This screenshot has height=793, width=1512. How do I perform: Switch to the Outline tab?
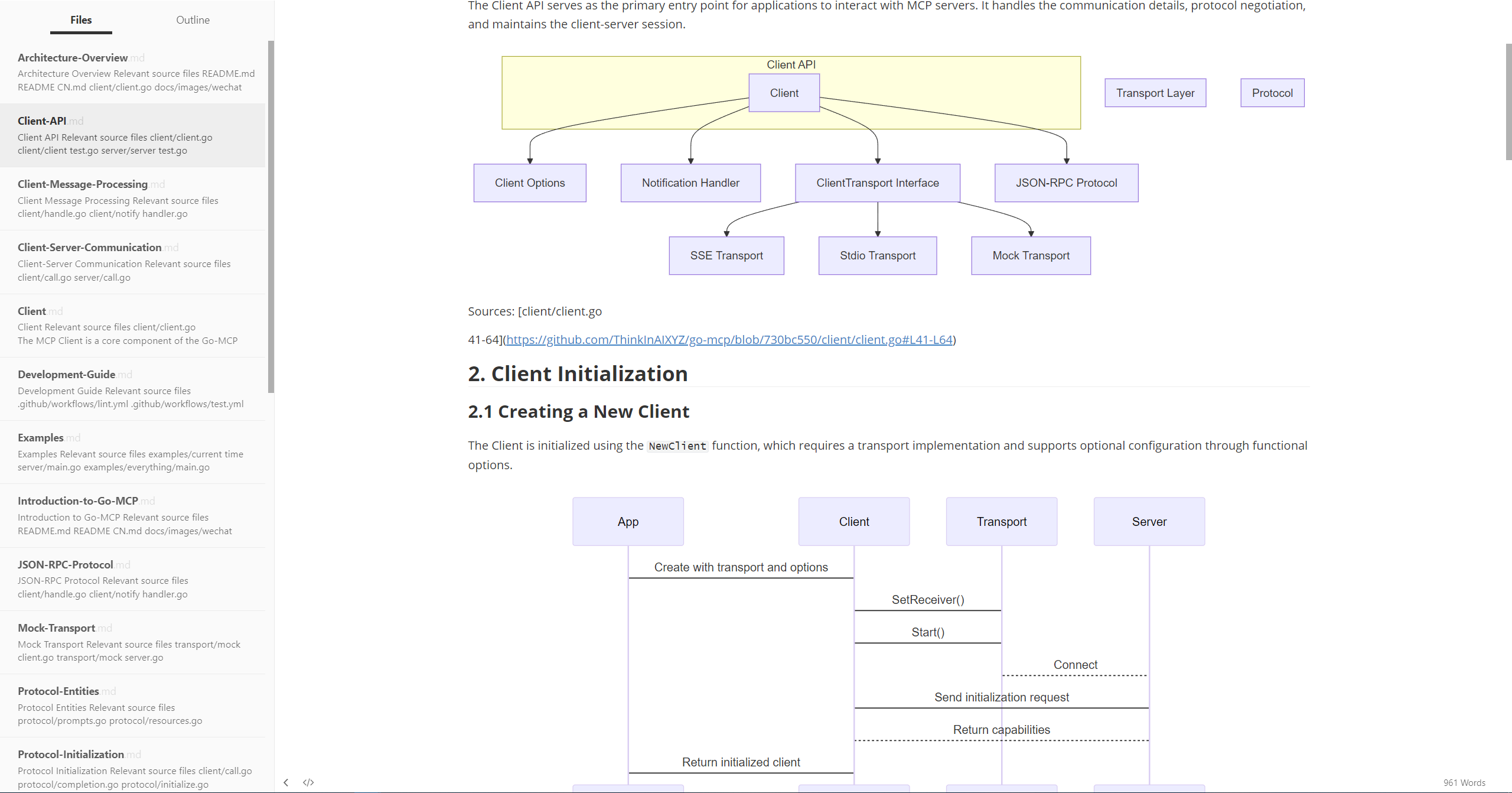193,20
